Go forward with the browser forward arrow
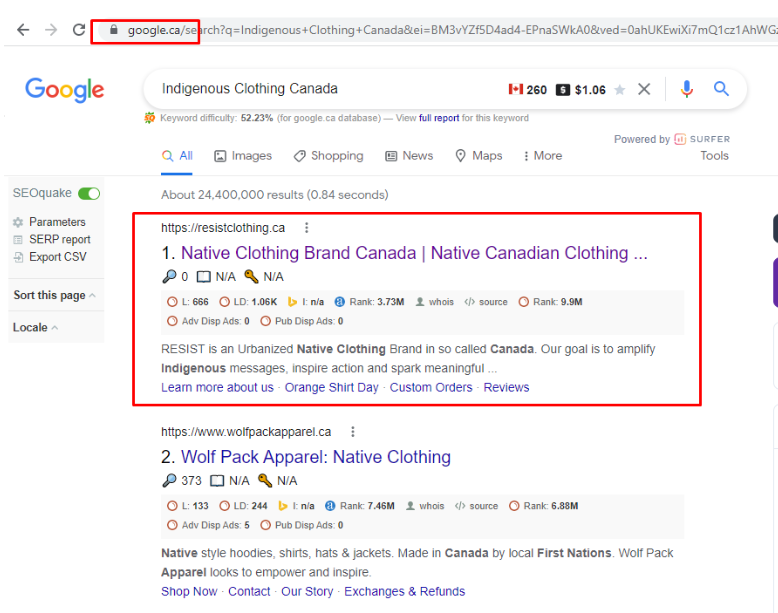Screen dimensions: 778x613 point(51,30)
